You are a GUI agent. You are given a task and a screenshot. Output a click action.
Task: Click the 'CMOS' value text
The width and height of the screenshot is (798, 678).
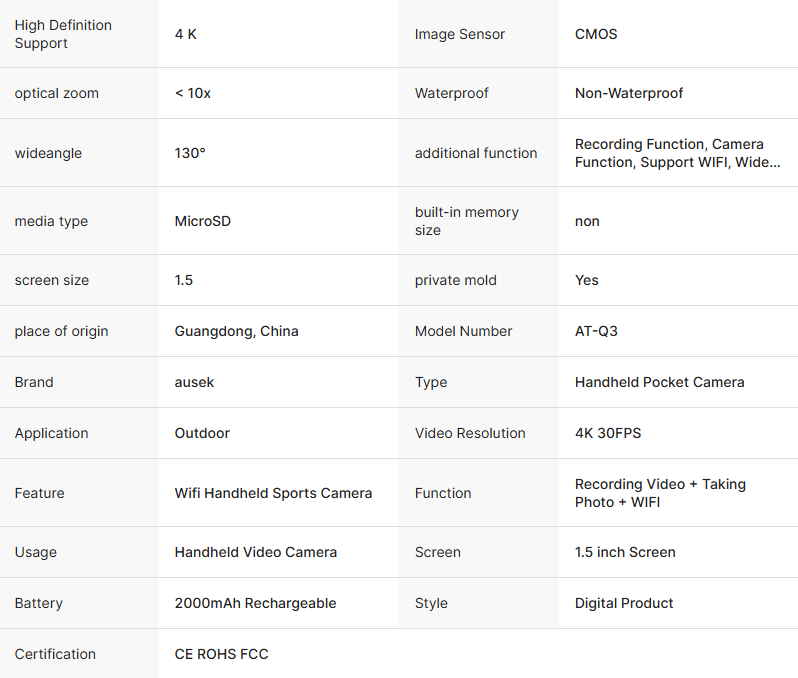tap(596, 34)
